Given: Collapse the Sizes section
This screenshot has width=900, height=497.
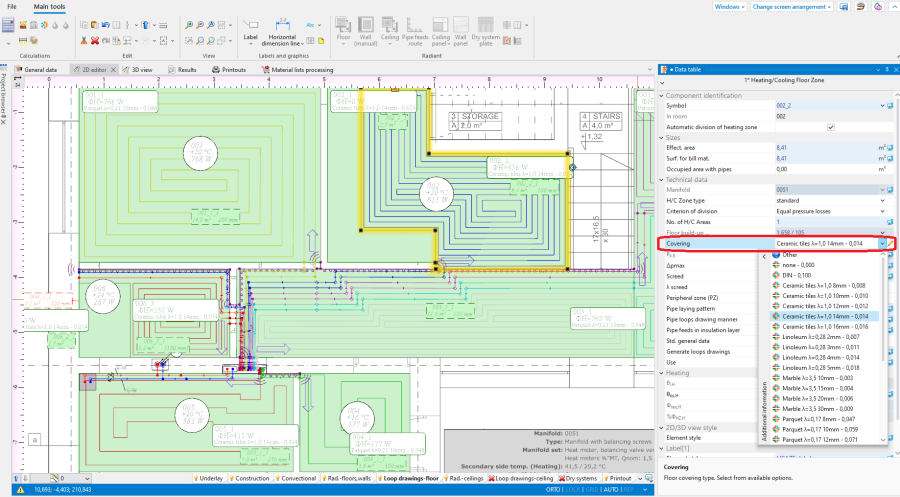Looking at the screenshot, I should pyautogui.click(x=661, y=138).
